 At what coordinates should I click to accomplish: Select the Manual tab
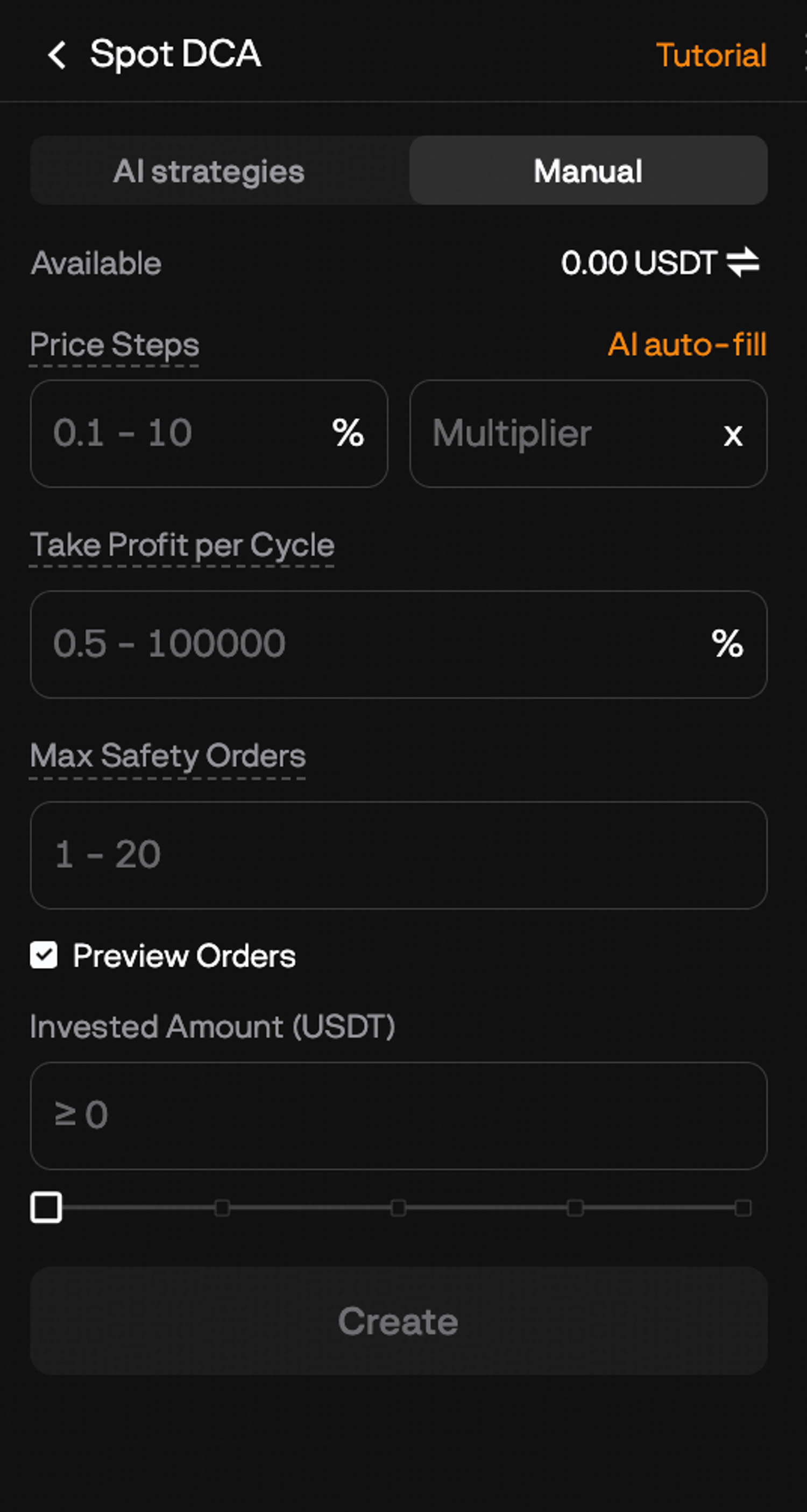tap(588, 171)
